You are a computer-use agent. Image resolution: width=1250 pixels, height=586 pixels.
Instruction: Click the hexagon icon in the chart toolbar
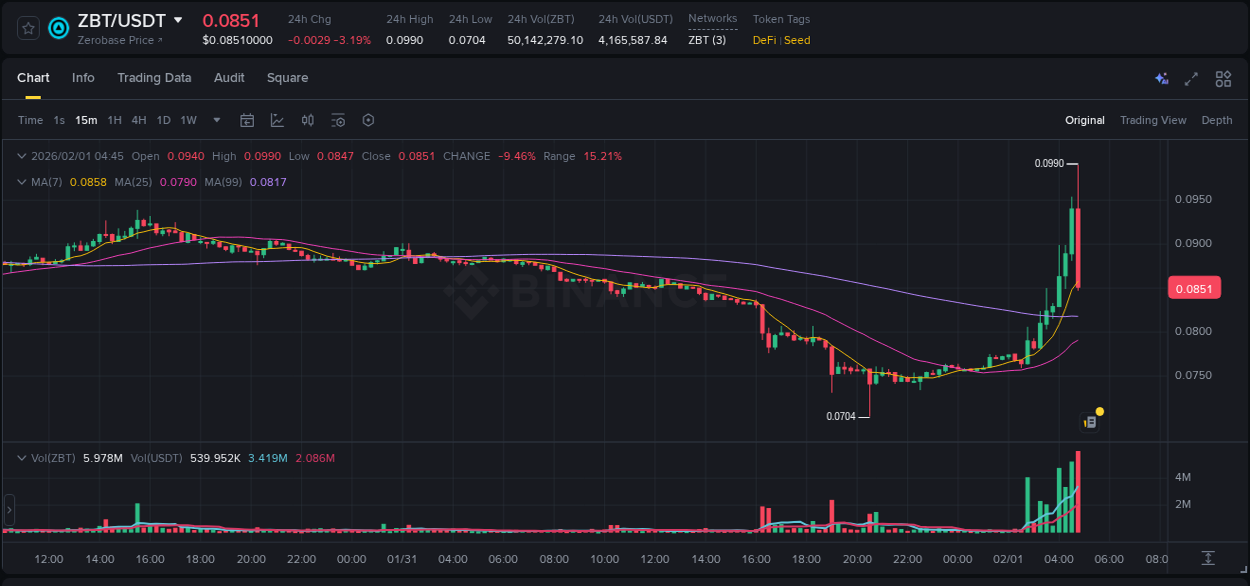point(368,120)
